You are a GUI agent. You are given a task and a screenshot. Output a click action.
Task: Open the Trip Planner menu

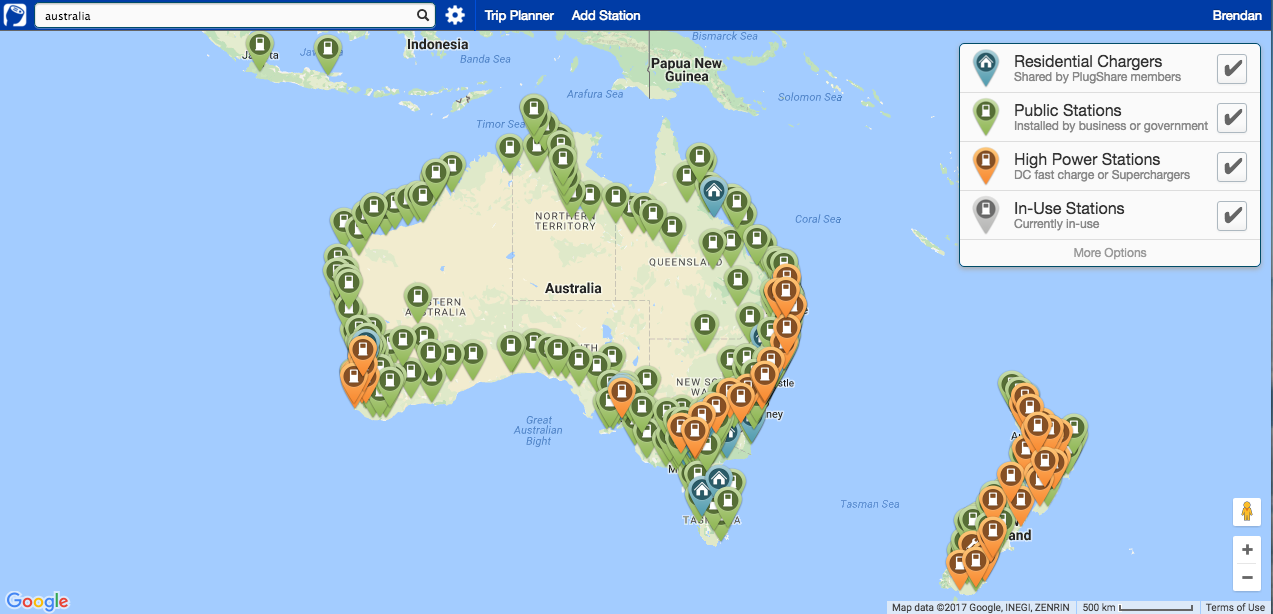(519, 15)
